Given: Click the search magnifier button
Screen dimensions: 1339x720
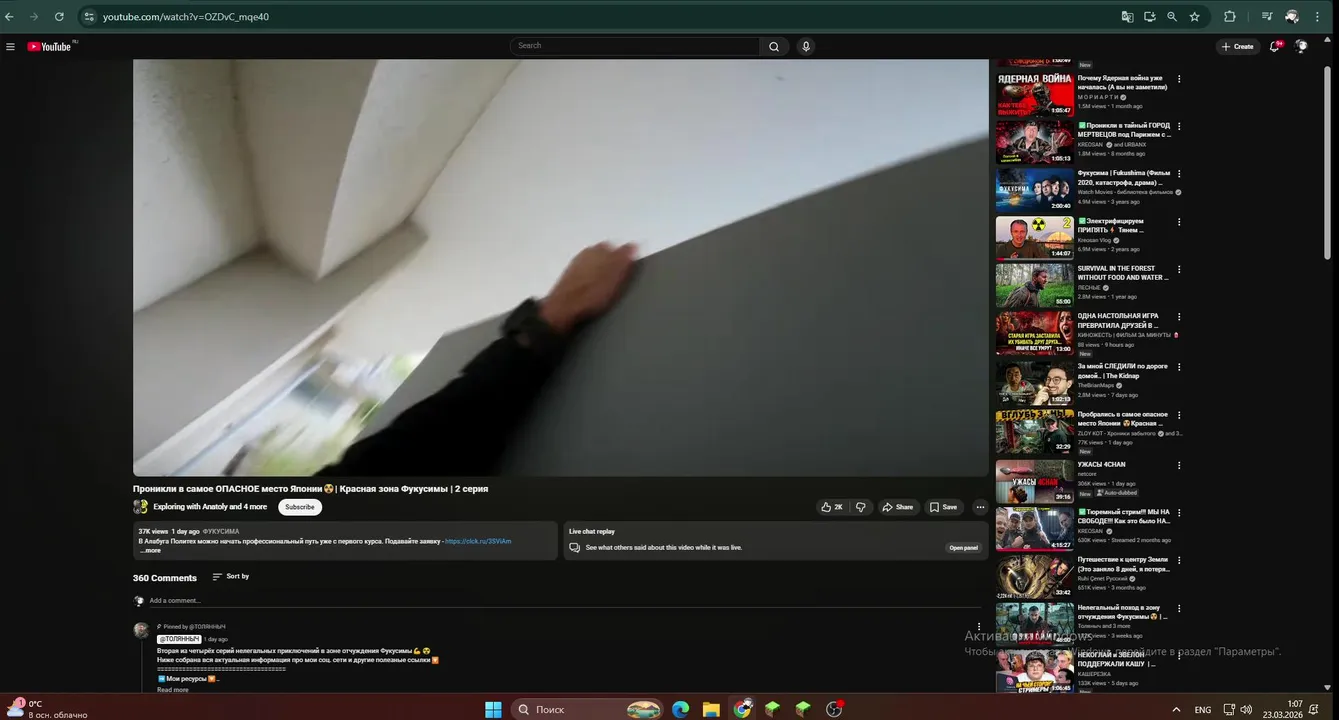Looking at the screenshot, I should point(774,46).
